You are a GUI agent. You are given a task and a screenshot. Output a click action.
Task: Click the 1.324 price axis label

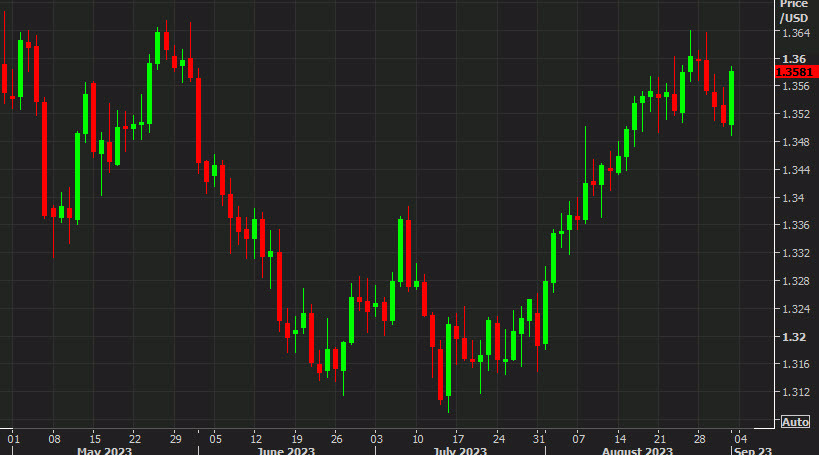coord(796,309)
